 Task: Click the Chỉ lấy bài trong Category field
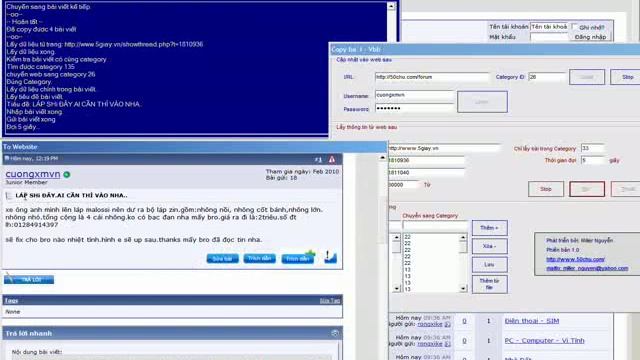pos(592,149)
